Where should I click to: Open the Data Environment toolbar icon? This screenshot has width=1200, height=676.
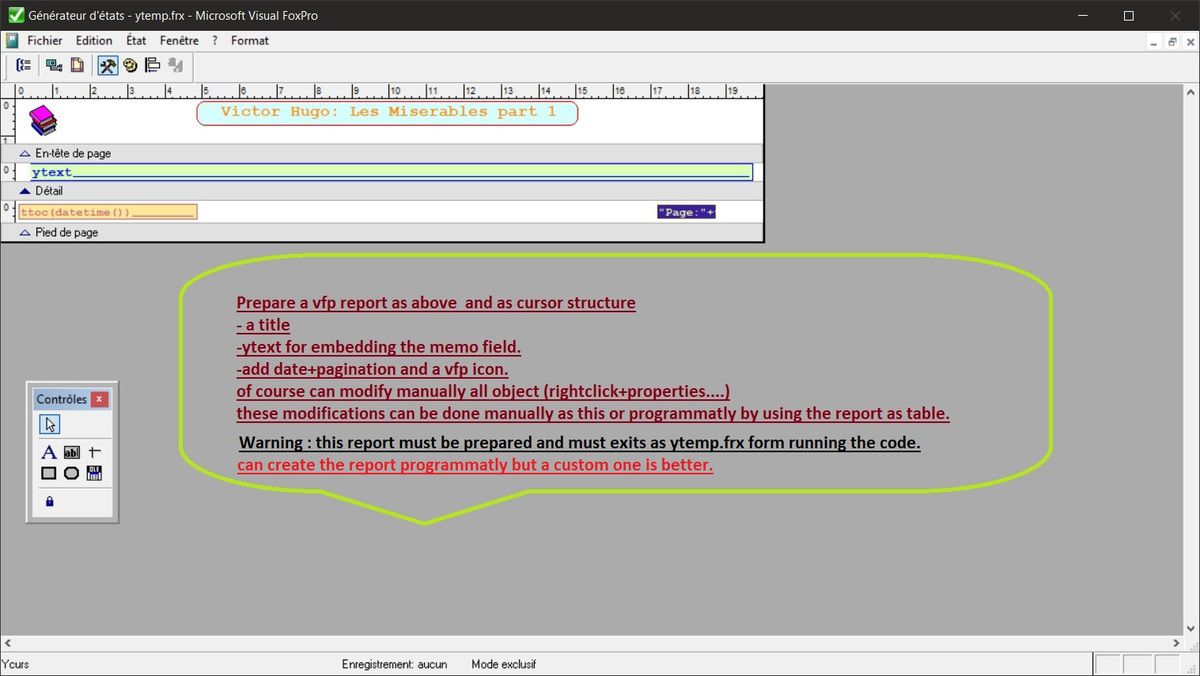pos(54,66)
